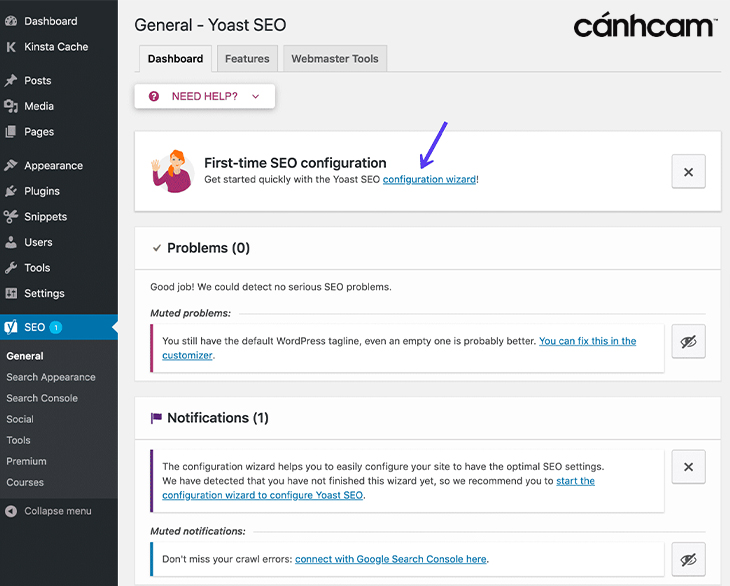The width and height of the screenshot is (730, 586).
Task: Click the Yoast assistant avatar illustration
Action: tap(173, 171)
